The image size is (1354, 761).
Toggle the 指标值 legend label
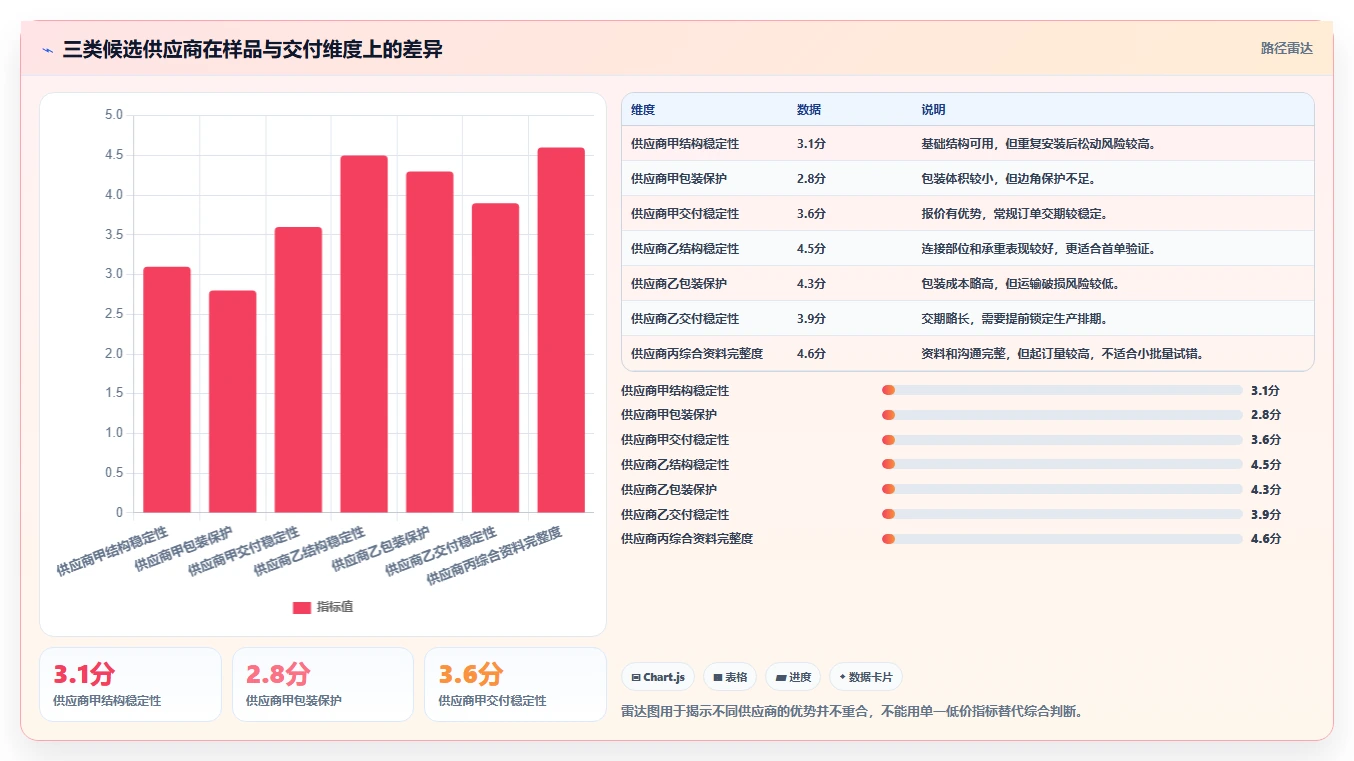click(x=335, y=607)
